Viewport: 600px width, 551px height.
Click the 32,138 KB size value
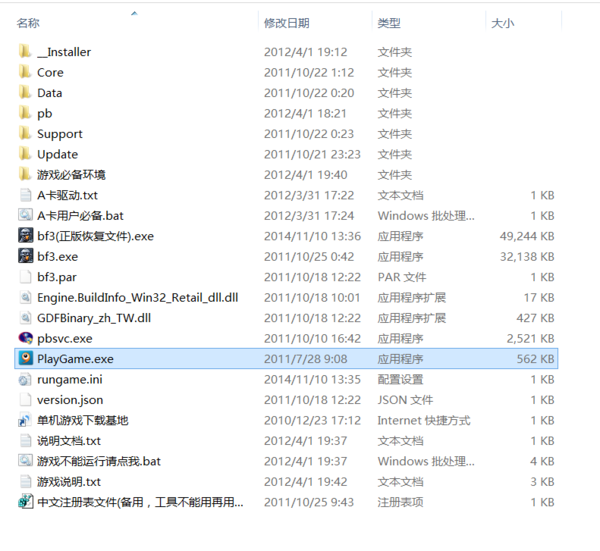click(527, 256)
